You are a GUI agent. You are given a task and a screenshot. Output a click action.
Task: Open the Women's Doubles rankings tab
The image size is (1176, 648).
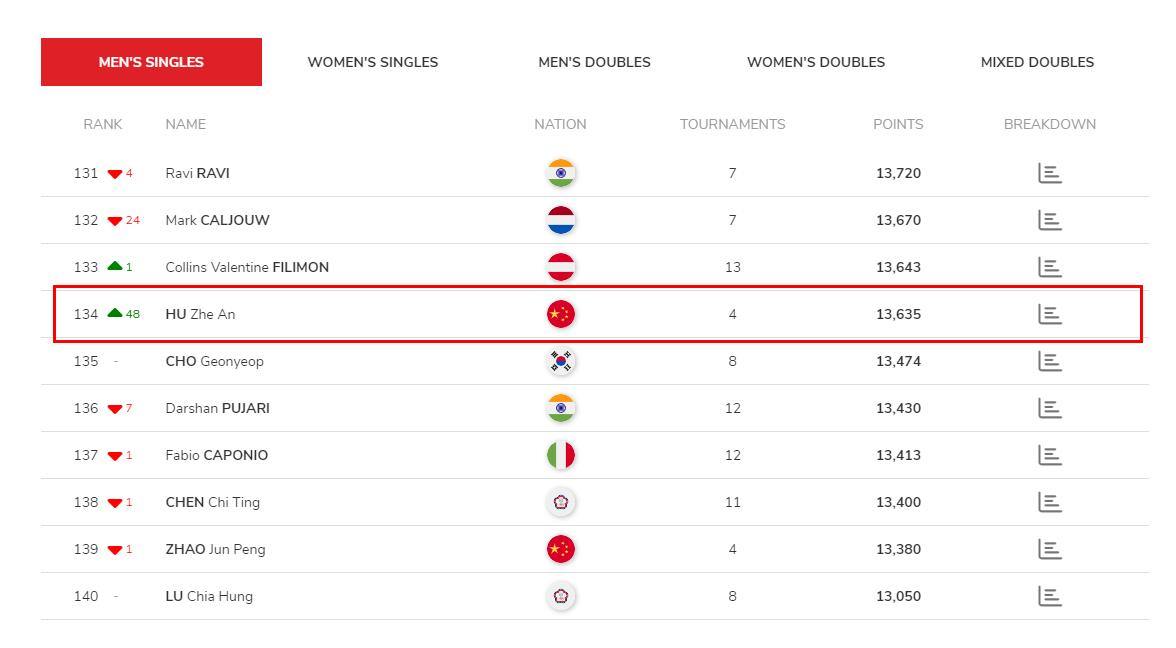[816, 62]
